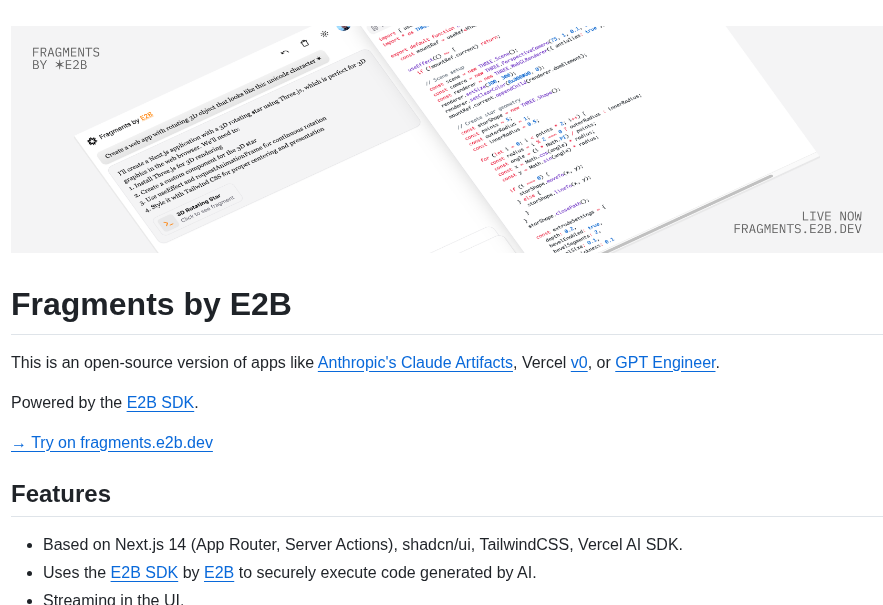
Task: Click the 'Streaming in the UI.' list item
Action: 113,599
